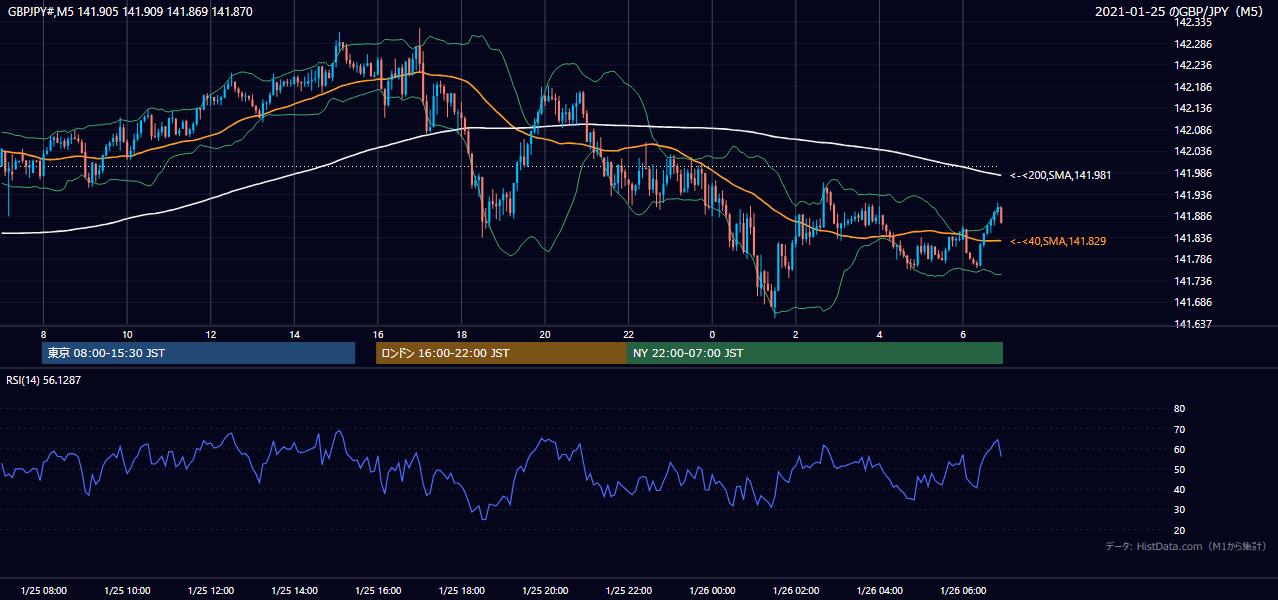Click hour label 10 under the price chart
Screen dimensions: 1278x600
tap(127, 334)
